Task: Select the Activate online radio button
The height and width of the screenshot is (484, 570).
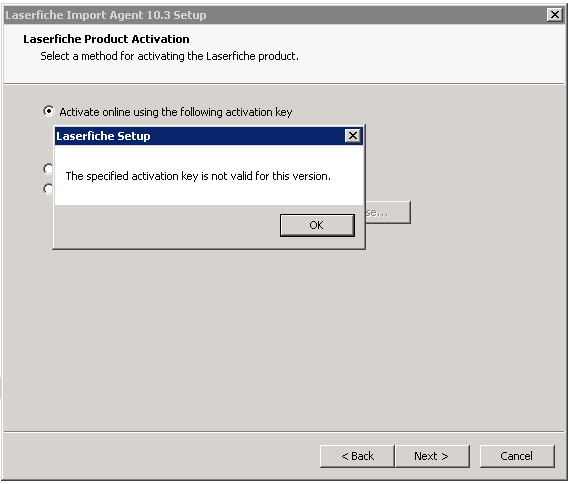Action: click(48, 111)
